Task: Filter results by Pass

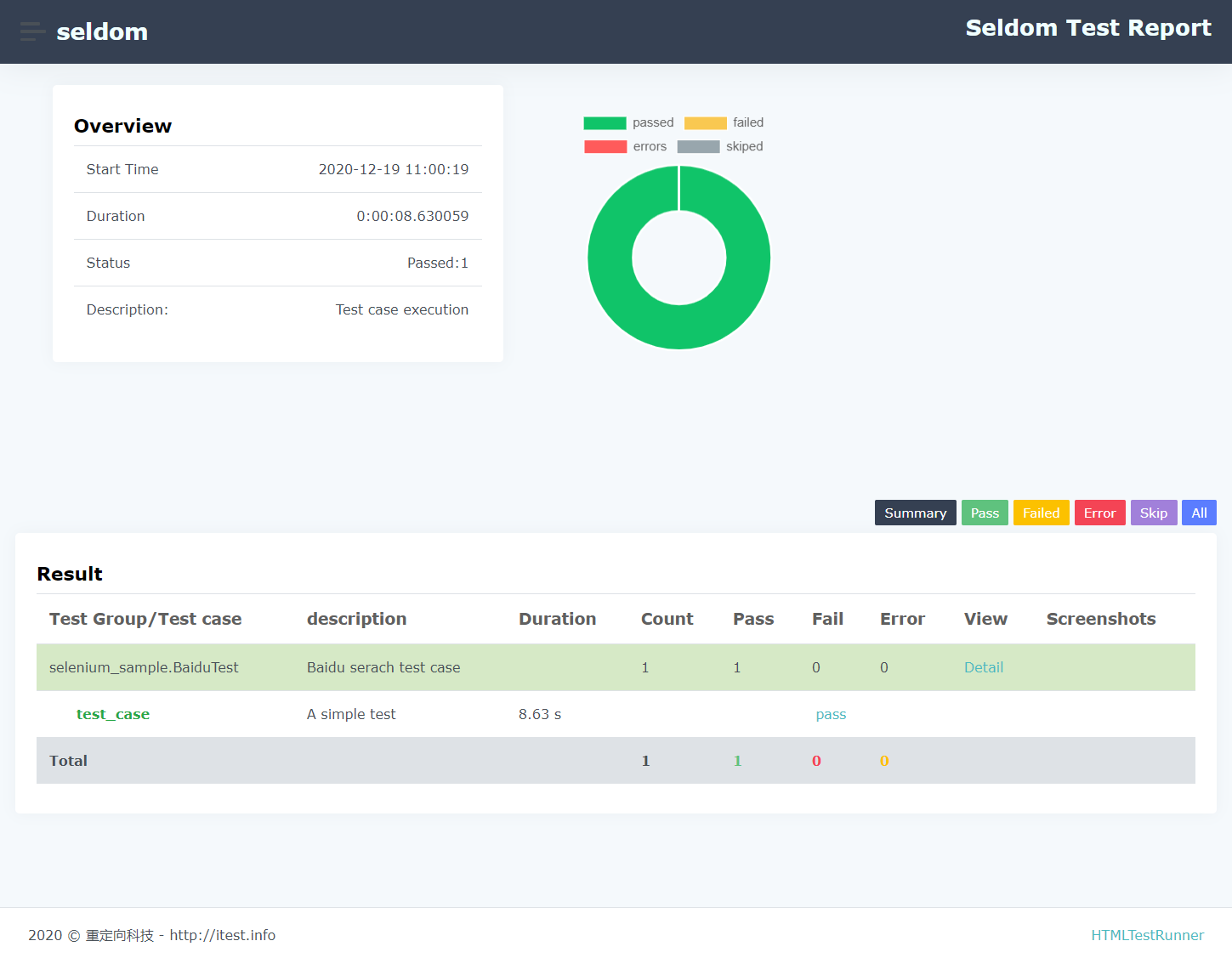Action: [x=985, y=513]
